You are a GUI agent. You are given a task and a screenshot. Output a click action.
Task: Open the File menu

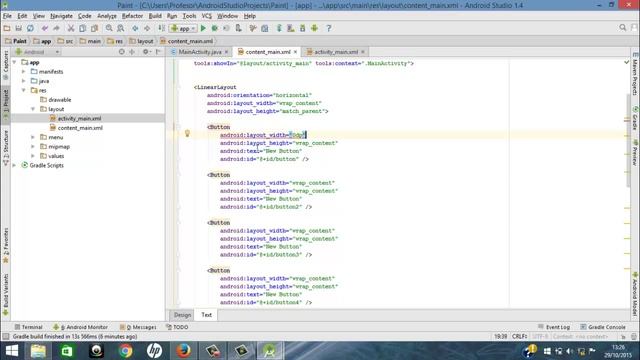coord(7,16)
